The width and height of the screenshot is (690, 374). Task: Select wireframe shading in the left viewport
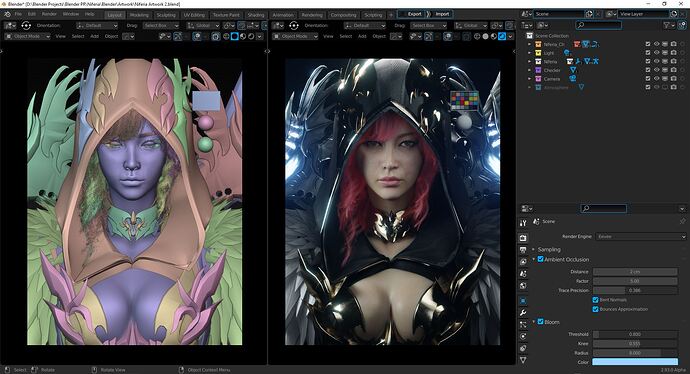tap(226, 37)
